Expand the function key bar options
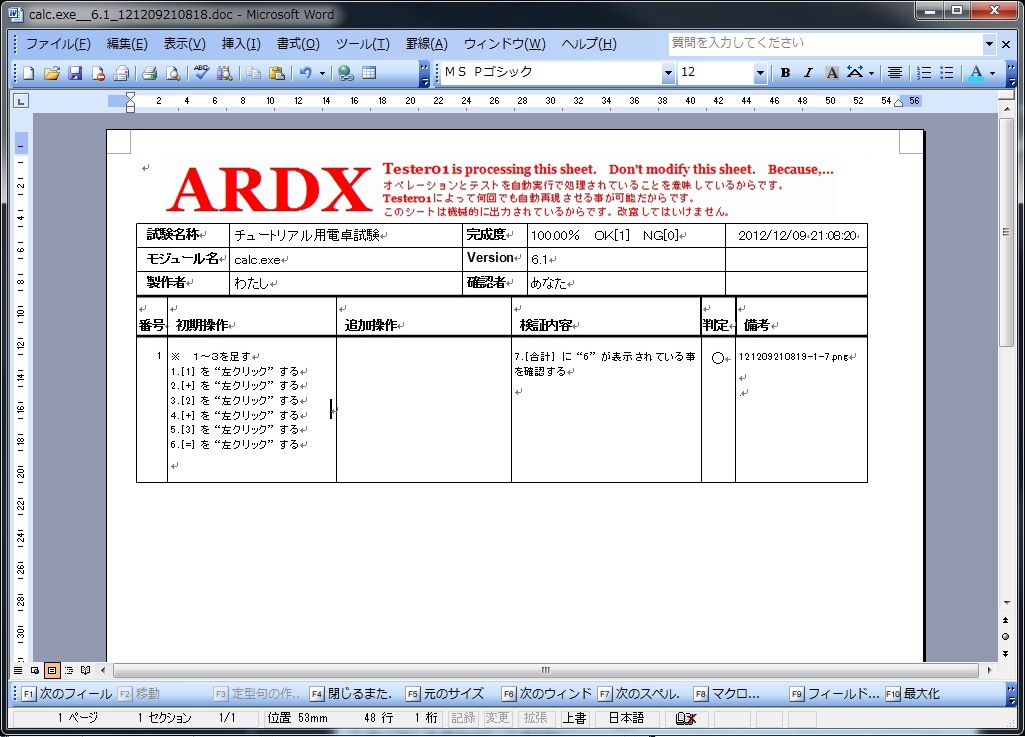 coord(1011,693)
